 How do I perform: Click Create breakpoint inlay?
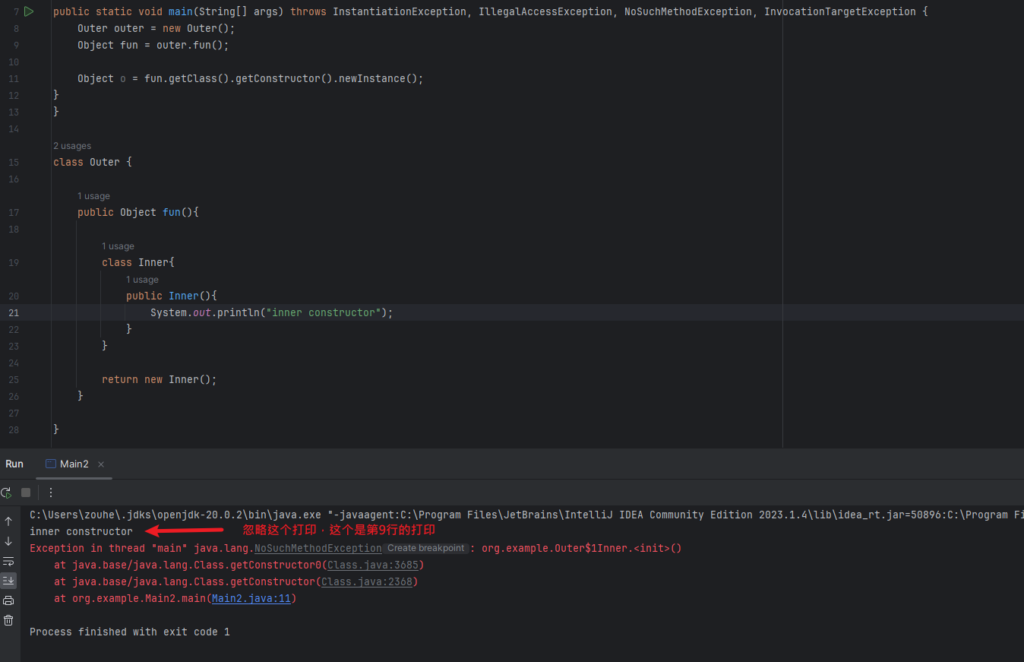(426, 548)
